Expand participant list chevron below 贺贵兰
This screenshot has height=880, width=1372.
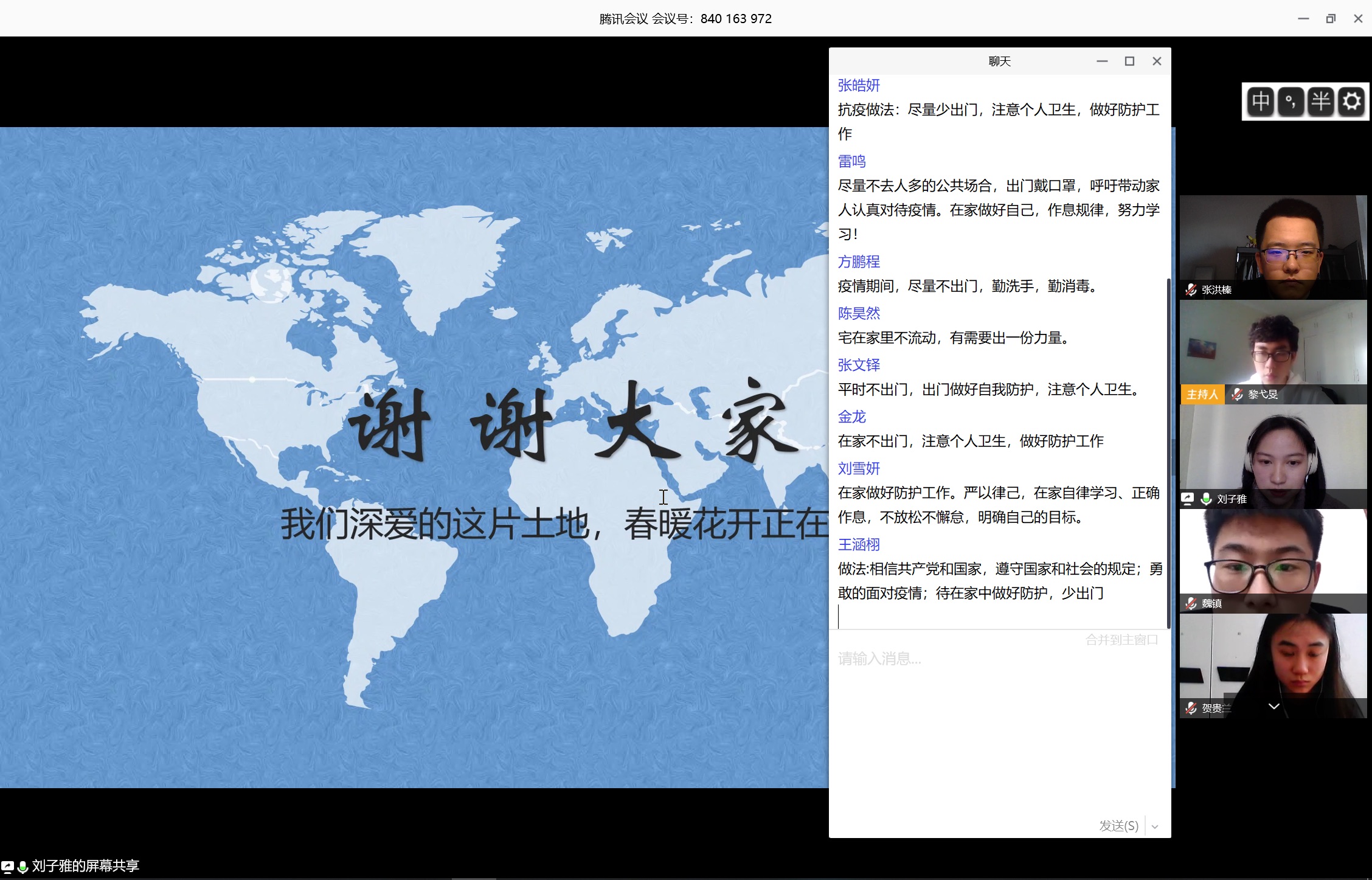(x=1273, y=707)
